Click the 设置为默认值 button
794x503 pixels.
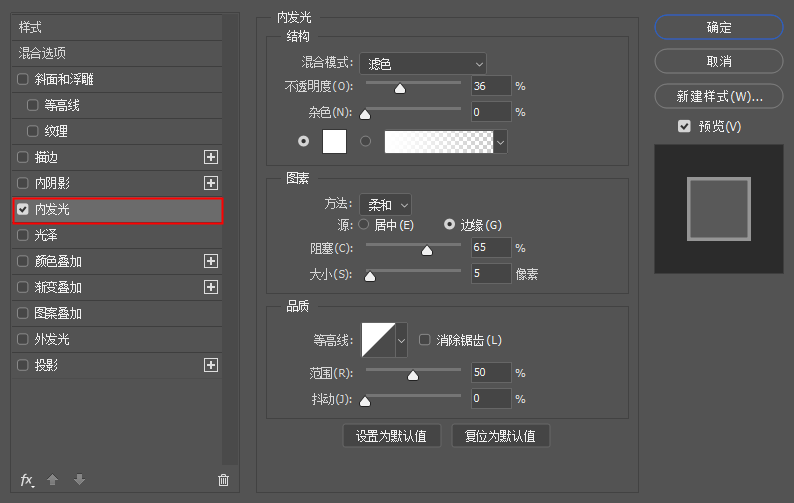tap(391, 436)
